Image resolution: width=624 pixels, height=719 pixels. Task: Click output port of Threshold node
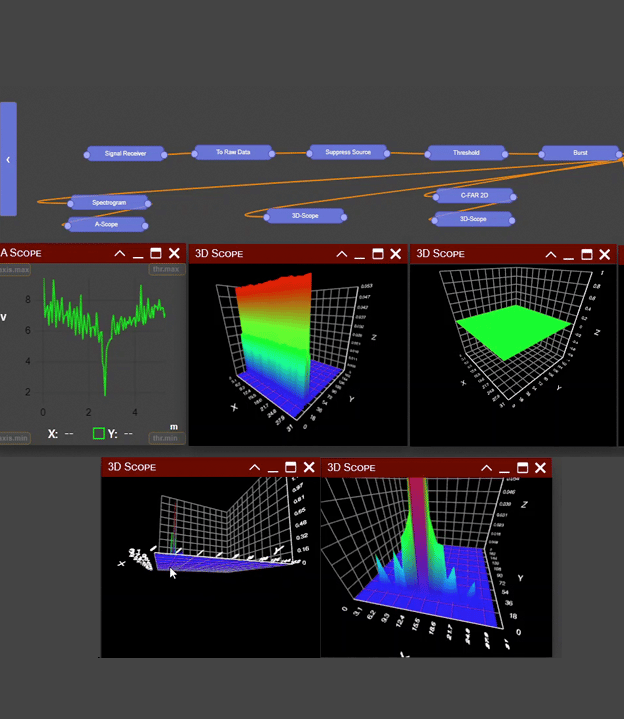(x=505, y=155)
